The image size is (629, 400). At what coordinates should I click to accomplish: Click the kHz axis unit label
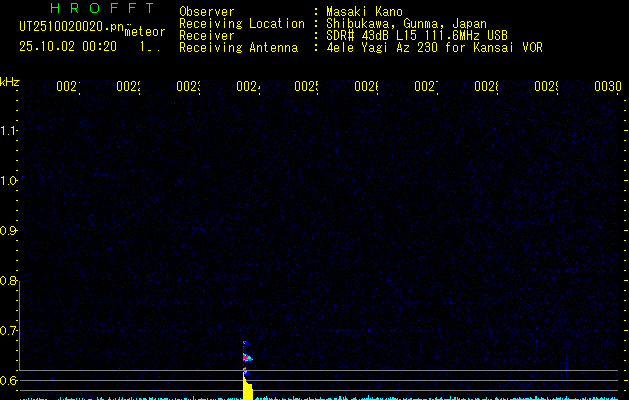pyautogui.click(x=10, y=81)
